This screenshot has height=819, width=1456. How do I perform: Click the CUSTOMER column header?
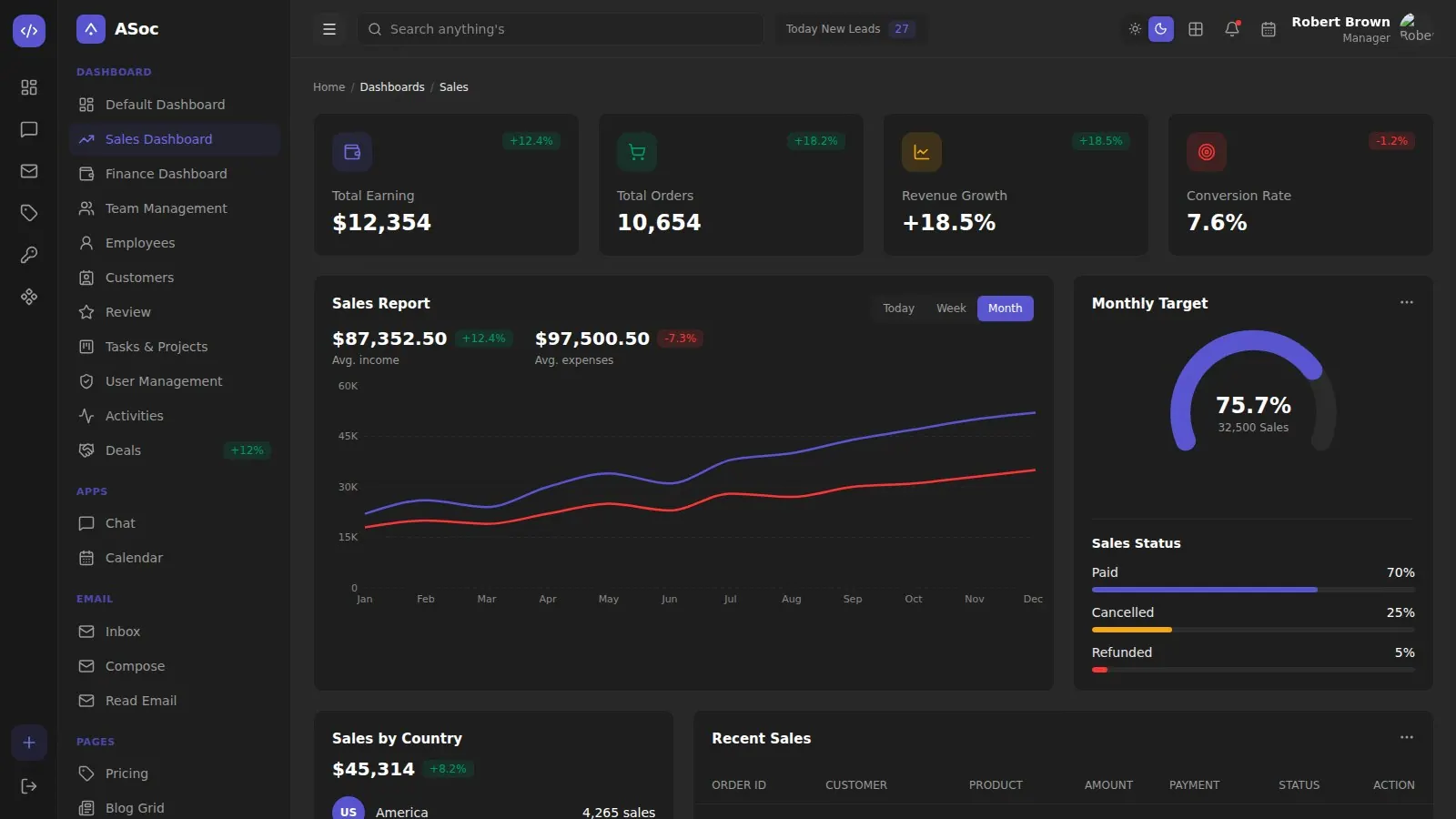[856, 785]
